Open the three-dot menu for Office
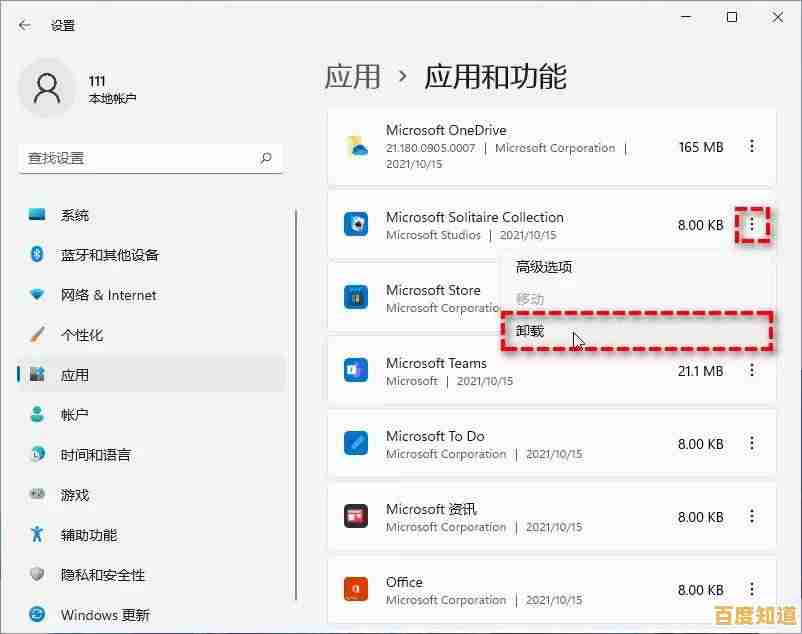The image size is (802, 634). (x=751, y=590)
